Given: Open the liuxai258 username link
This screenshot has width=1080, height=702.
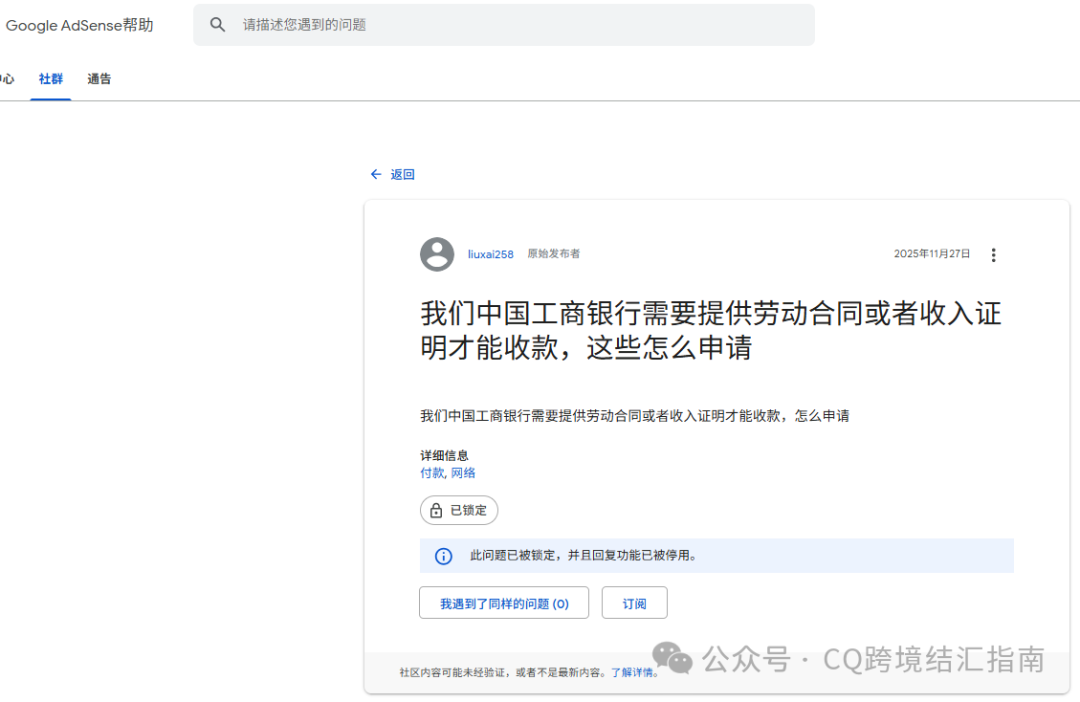Looking at the screenshot, I should (489, 254).
